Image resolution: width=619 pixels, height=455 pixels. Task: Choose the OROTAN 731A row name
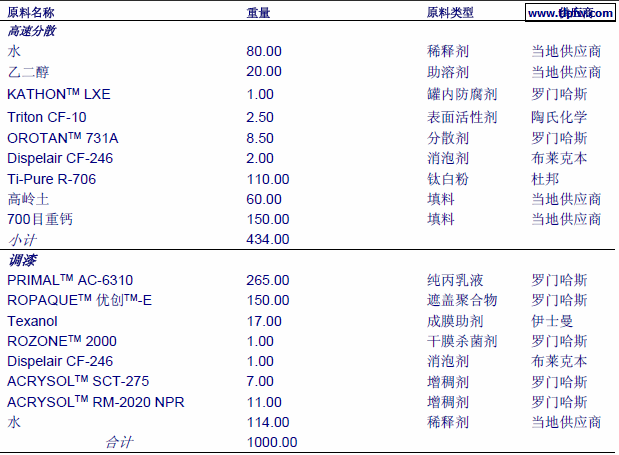(x=63, y=137)
